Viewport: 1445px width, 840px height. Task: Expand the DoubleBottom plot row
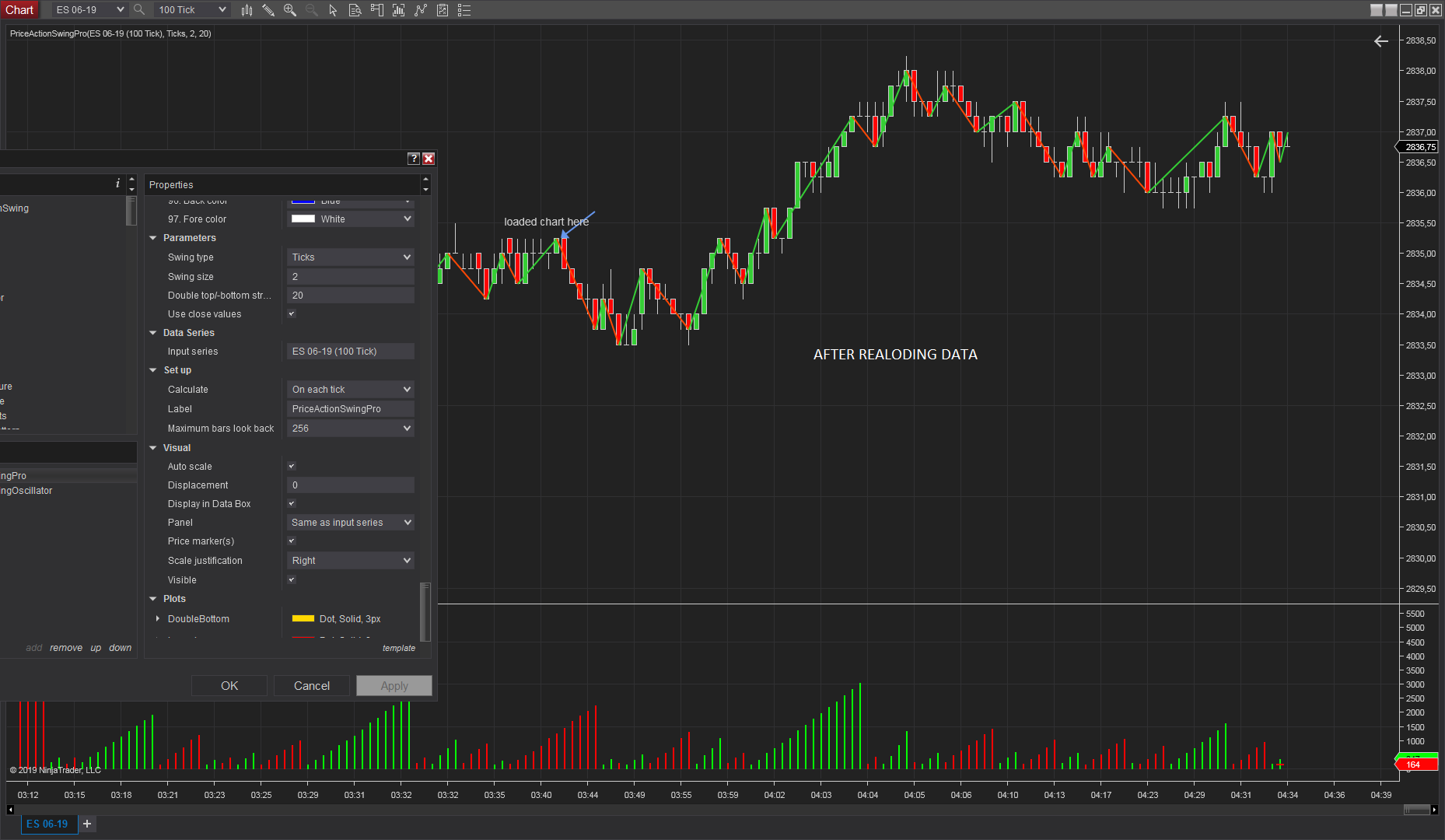[x=158, y=619]
